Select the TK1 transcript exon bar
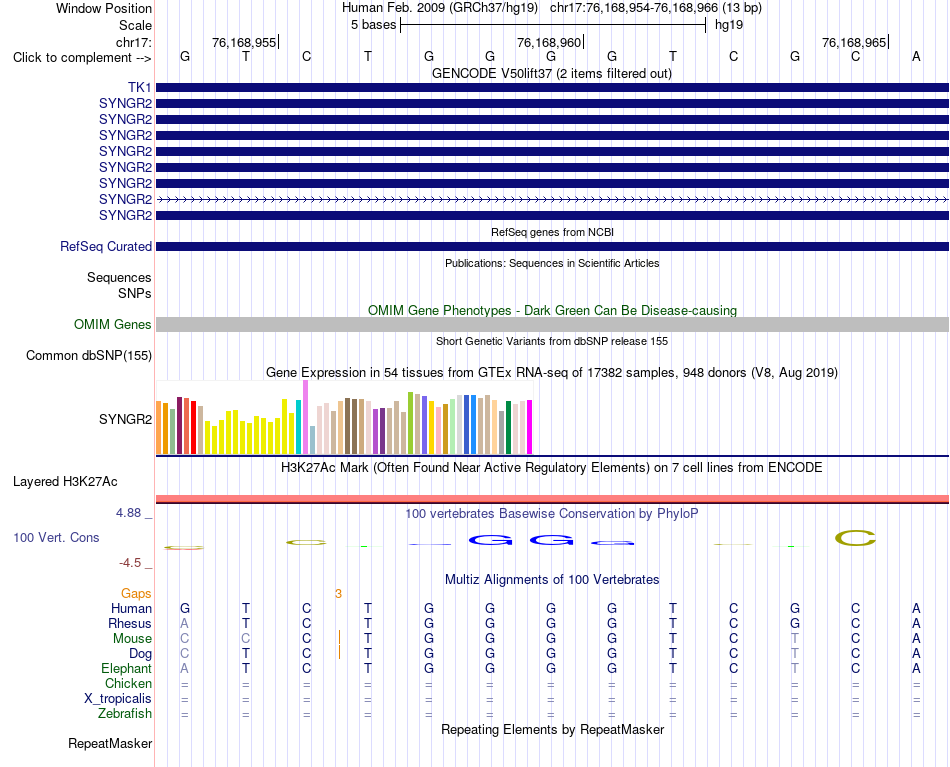The width and height of the screenshot is (950, 767). (553, 88)
